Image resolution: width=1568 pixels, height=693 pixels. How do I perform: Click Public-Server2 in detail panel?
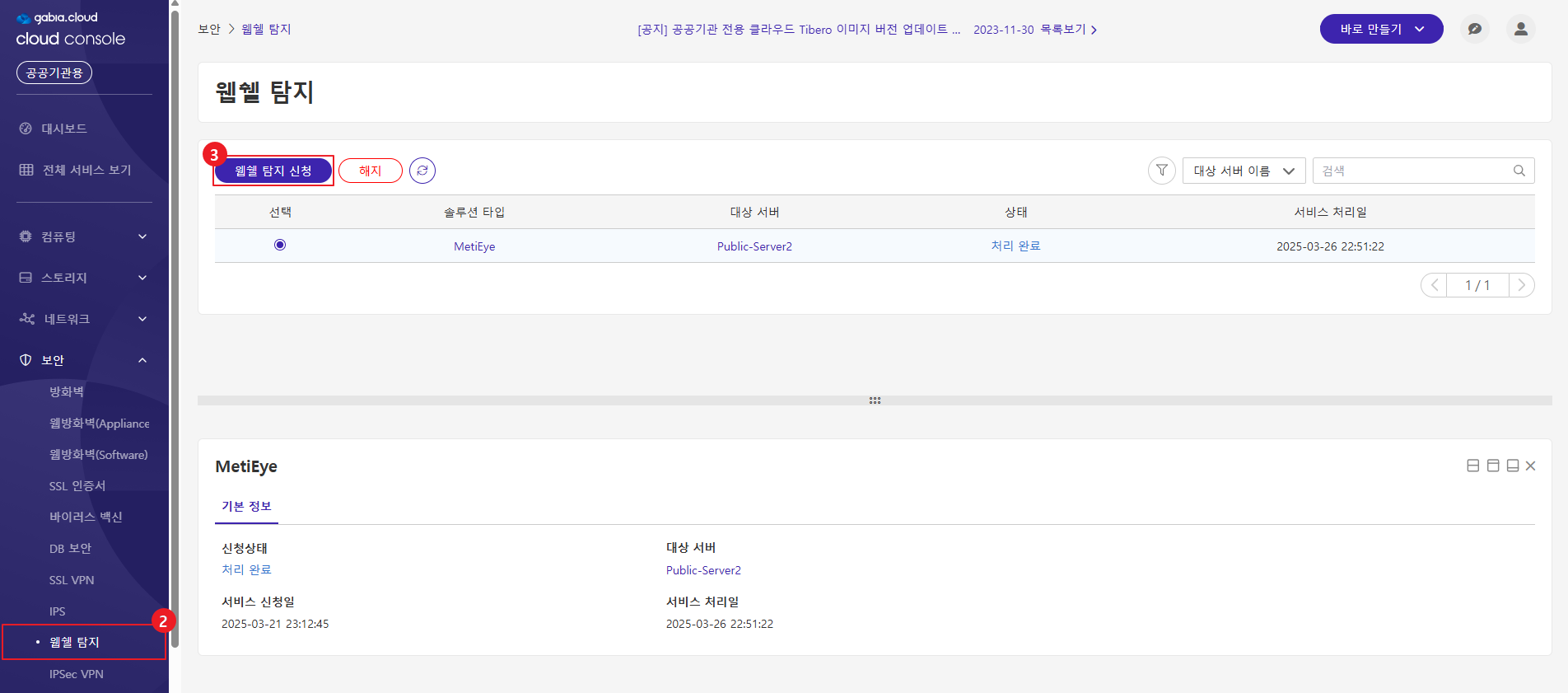click(x=703, y=570)
